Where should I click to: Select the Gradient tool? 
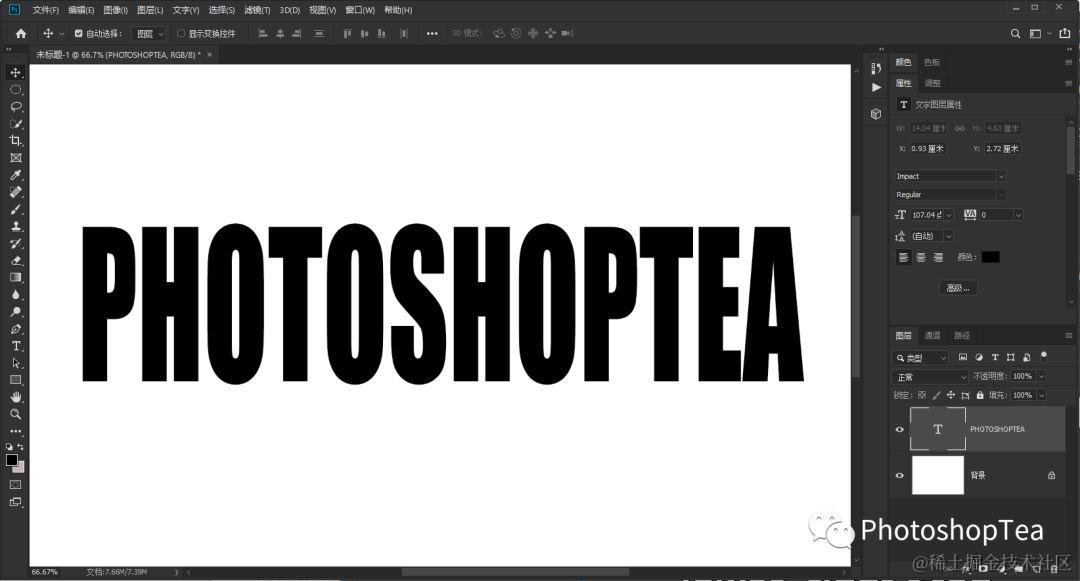click(15, 277)
